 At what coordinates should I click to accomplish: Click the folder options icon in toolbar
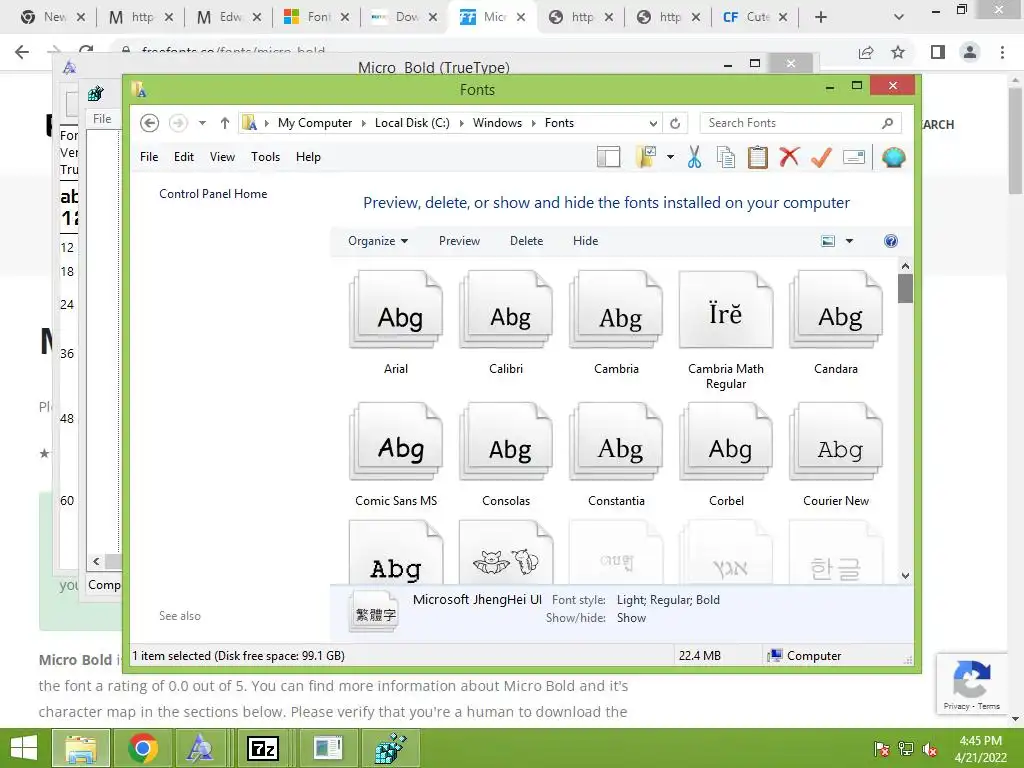[x=646, y=157]
